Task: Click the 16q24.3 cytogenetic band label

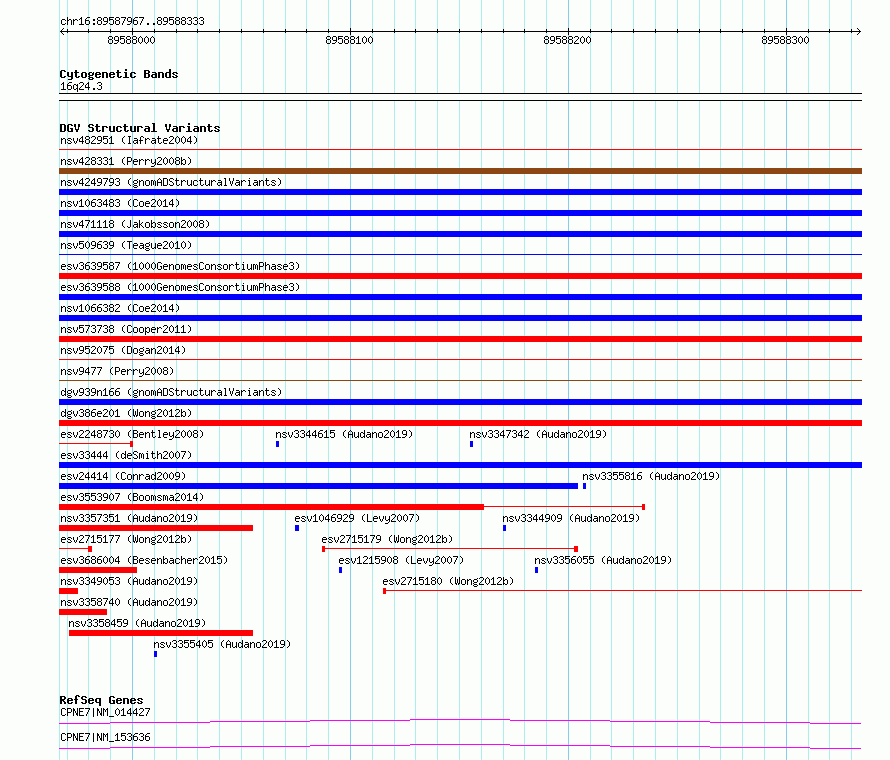Action: [81, 86]
